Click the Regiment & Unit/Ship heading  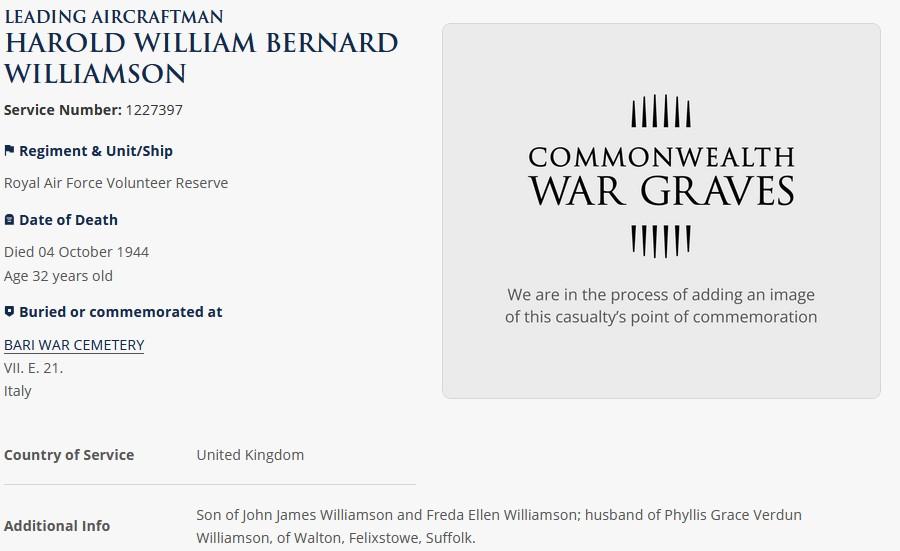(96, 150)
